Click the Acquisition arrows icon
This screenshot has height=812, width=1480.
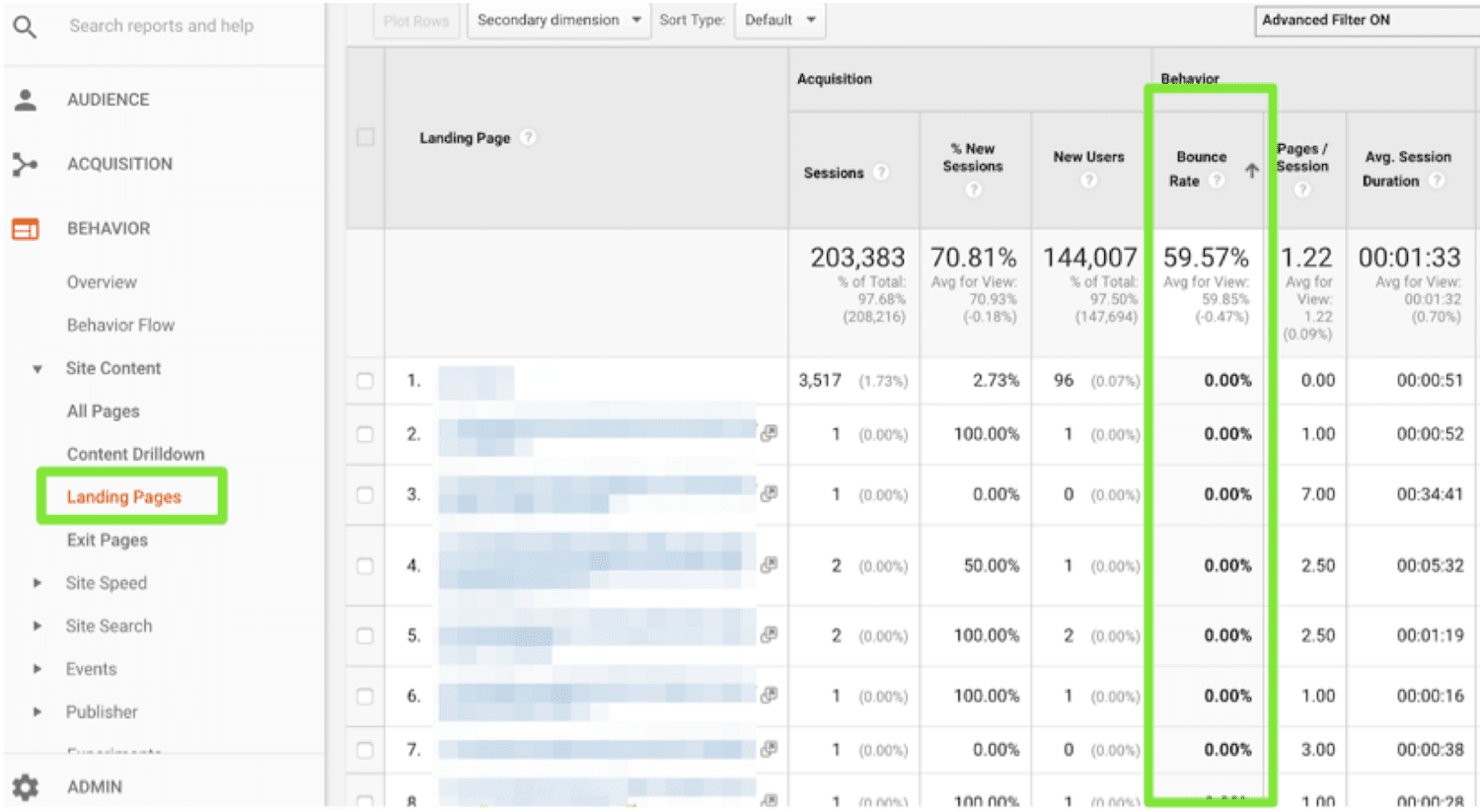[25, 164]
